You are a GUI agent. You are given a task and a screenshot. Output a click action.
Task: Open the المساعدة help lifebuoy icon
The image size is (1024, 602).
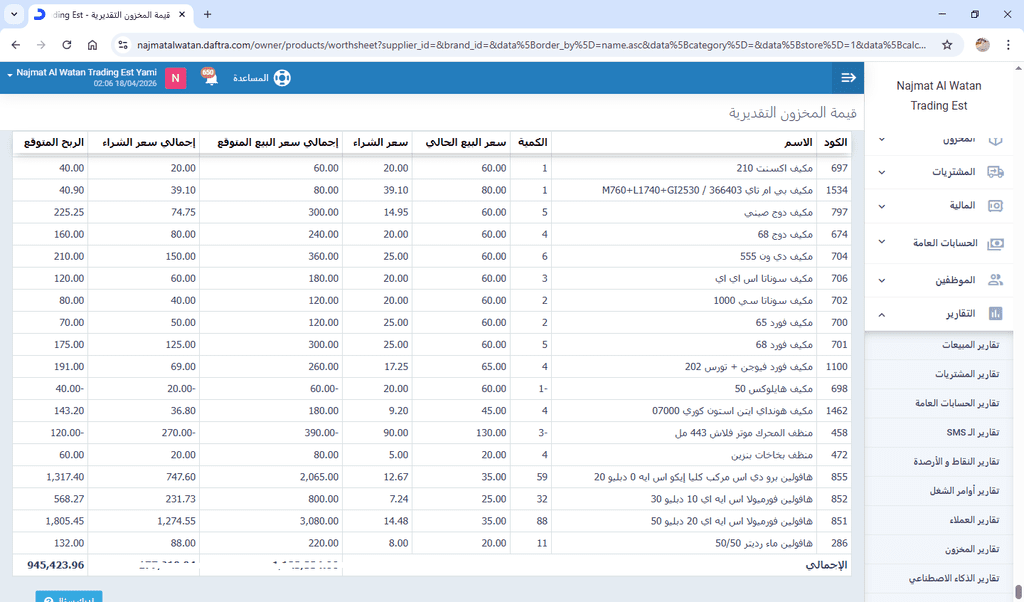[x=281, y=78]
